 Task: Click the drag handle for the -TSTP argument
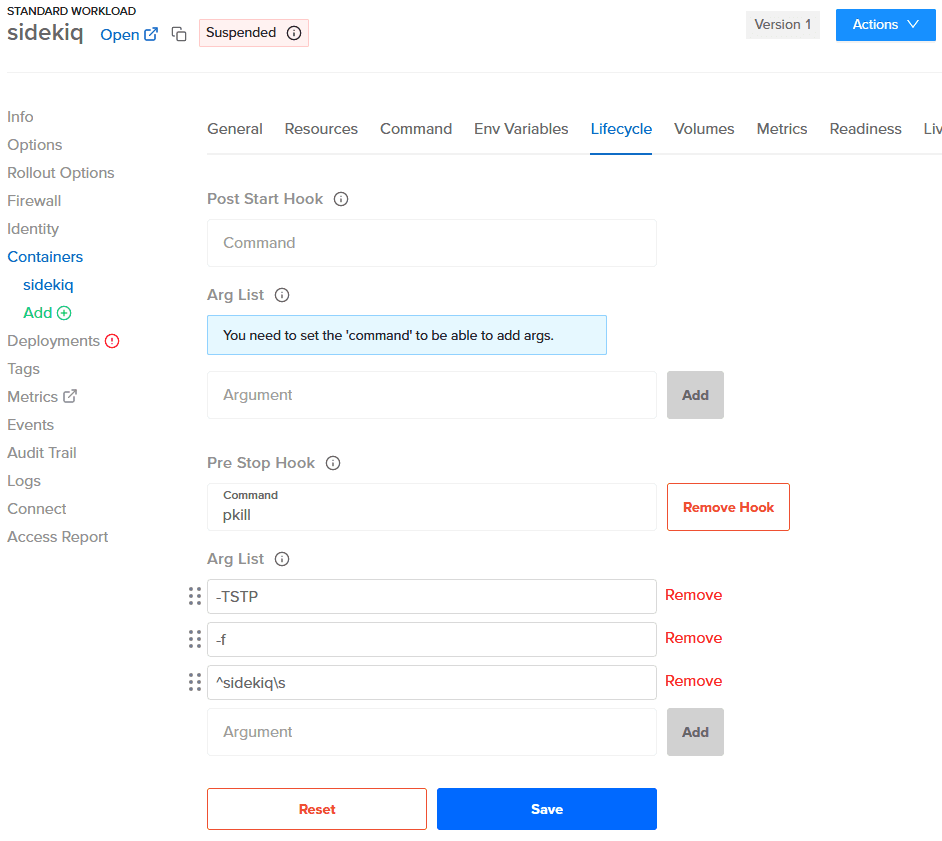[195, 596]
